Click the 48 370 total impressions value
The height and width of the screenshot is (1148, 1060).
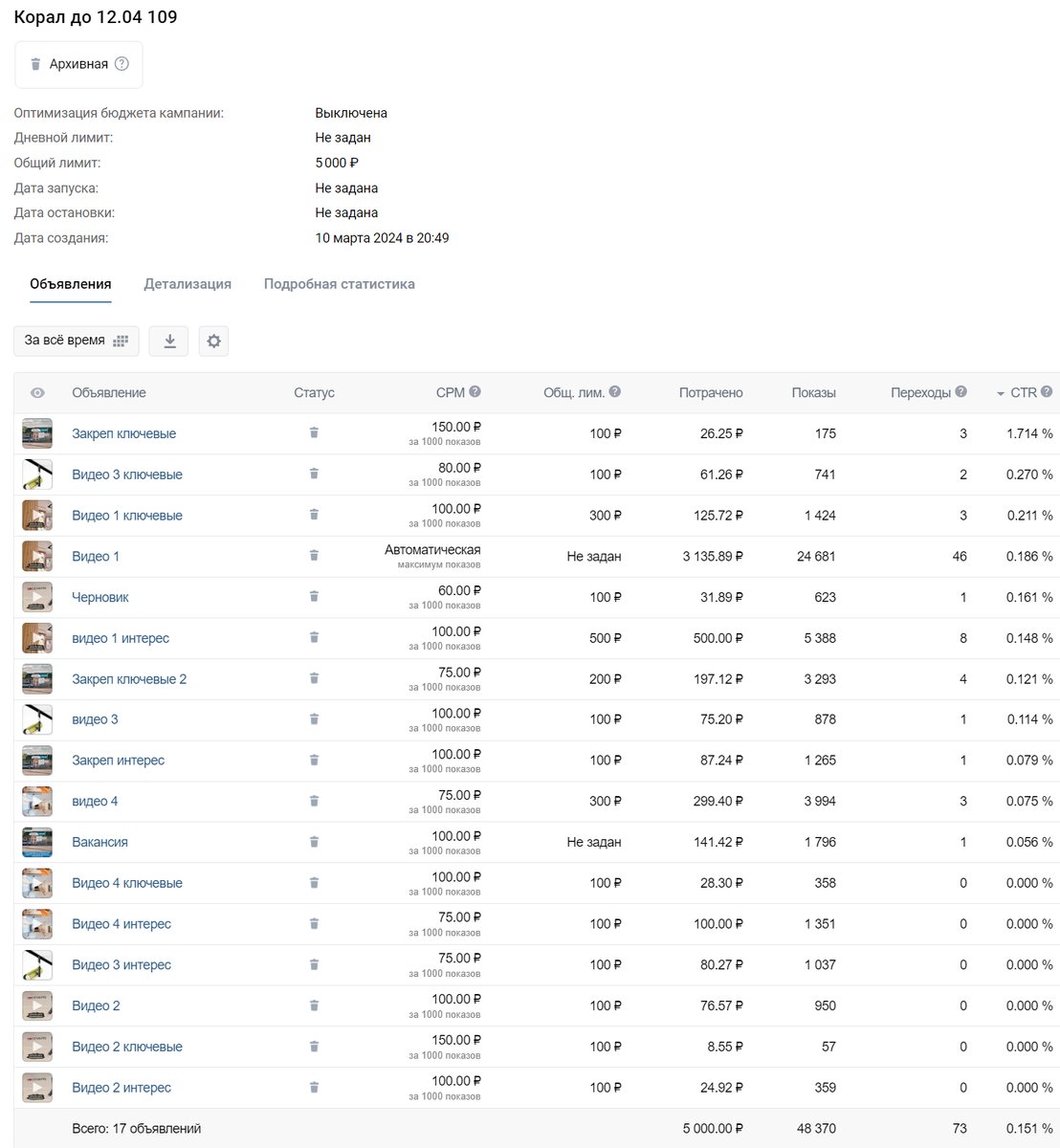pos(816,1129)
